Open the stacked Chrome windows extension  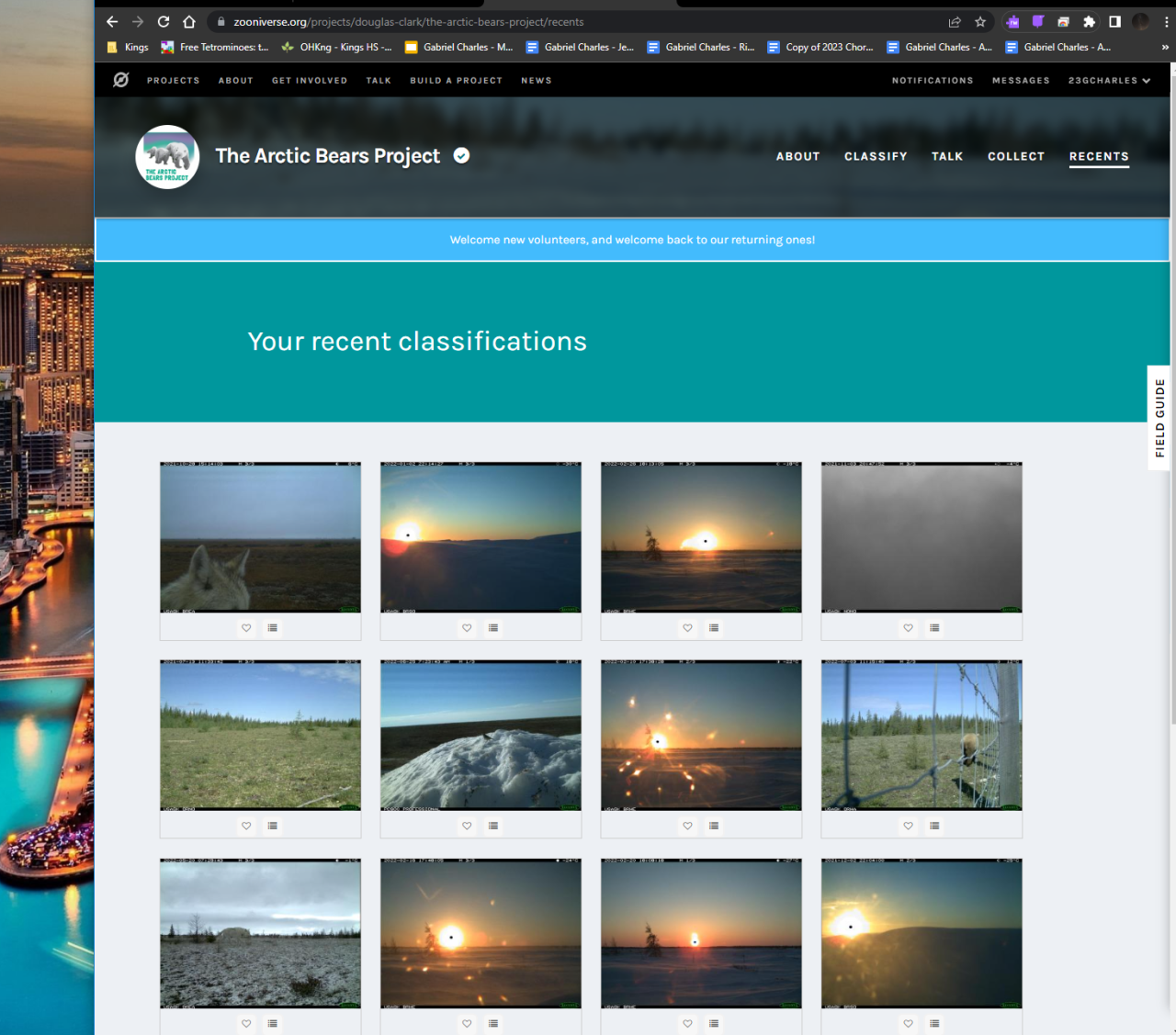[x=1063, y=22]
